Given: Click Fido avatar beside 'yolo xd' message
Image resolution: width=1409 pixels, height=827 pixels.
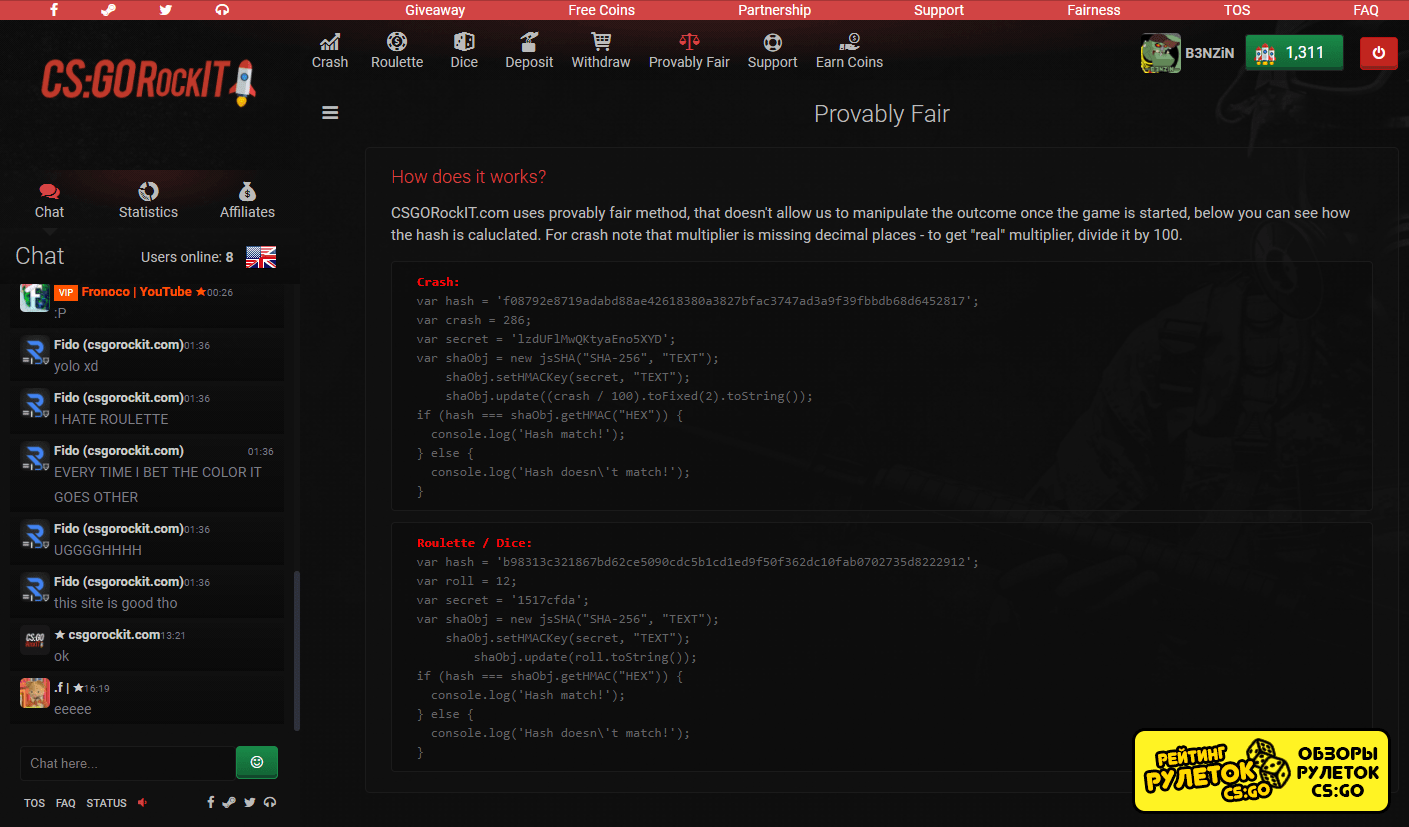Looking at the screenshot, I should coord(35,352).
